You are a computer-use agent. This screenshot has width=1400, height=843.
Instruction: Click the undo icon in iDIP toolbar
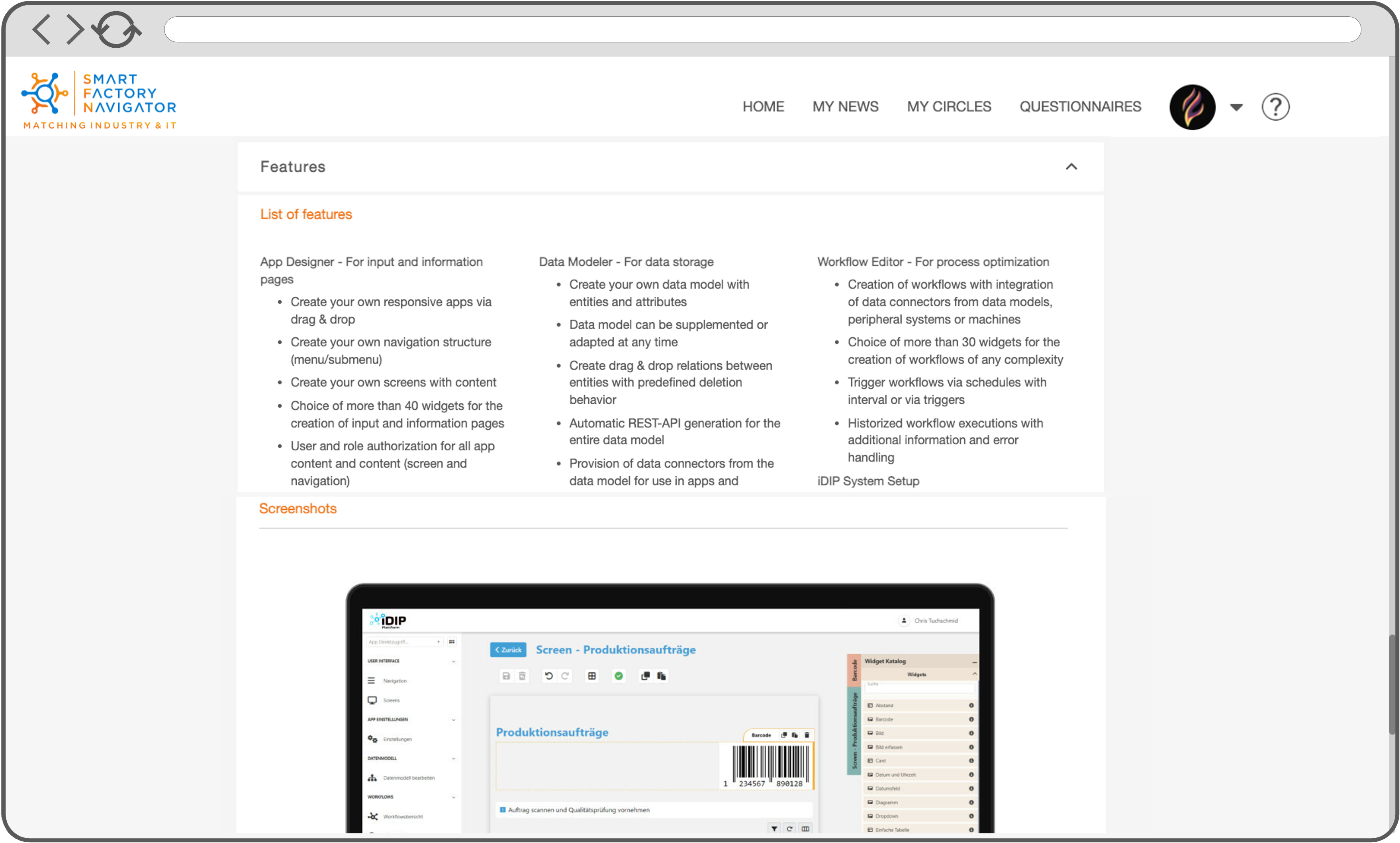pyautogui.click(x=548, y=675)
